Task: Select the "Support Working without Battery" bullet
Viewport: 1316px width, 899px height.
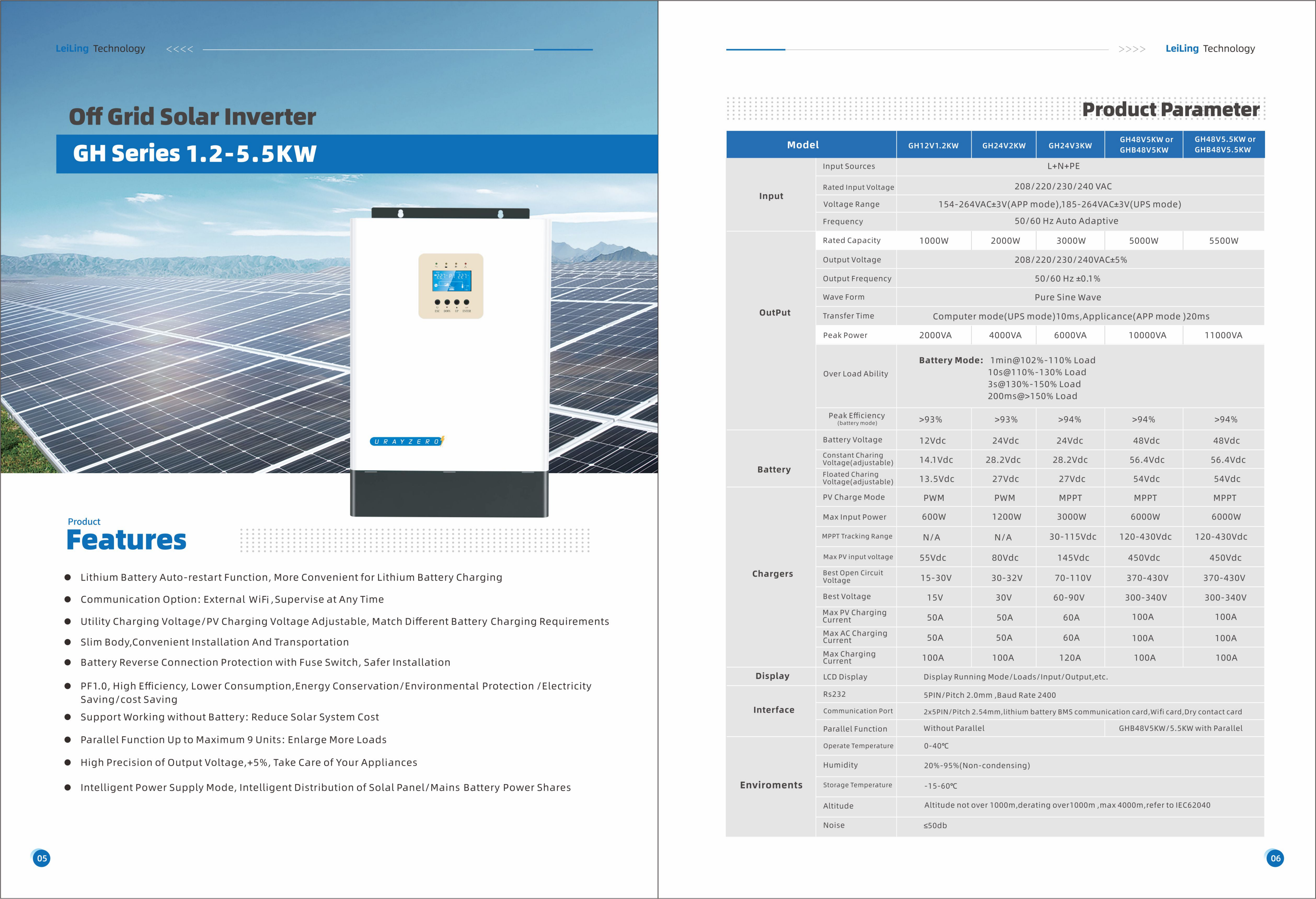Action: coord(230,717)
